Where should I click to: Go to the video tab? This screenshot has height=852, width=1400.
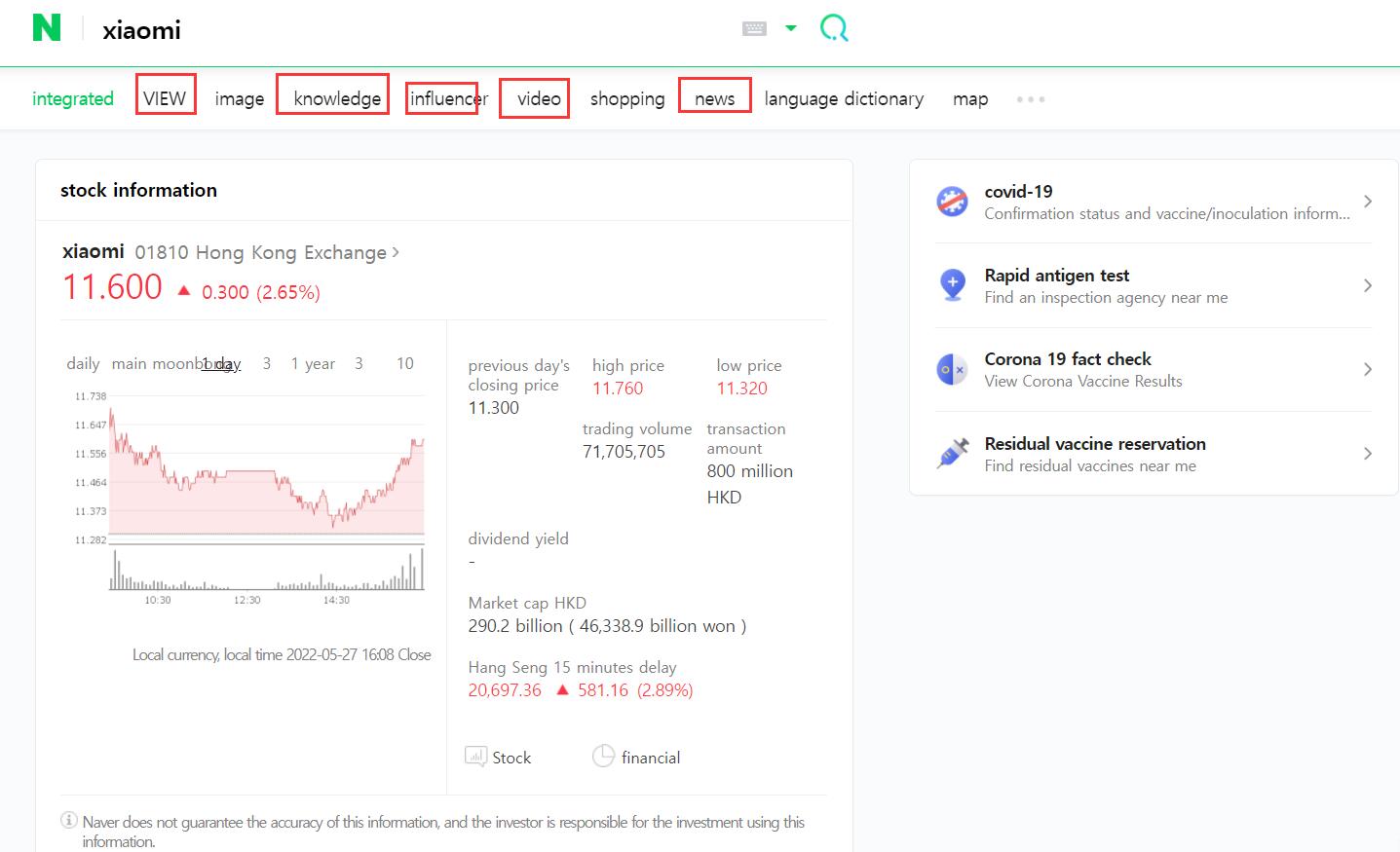tap(539, 98)
